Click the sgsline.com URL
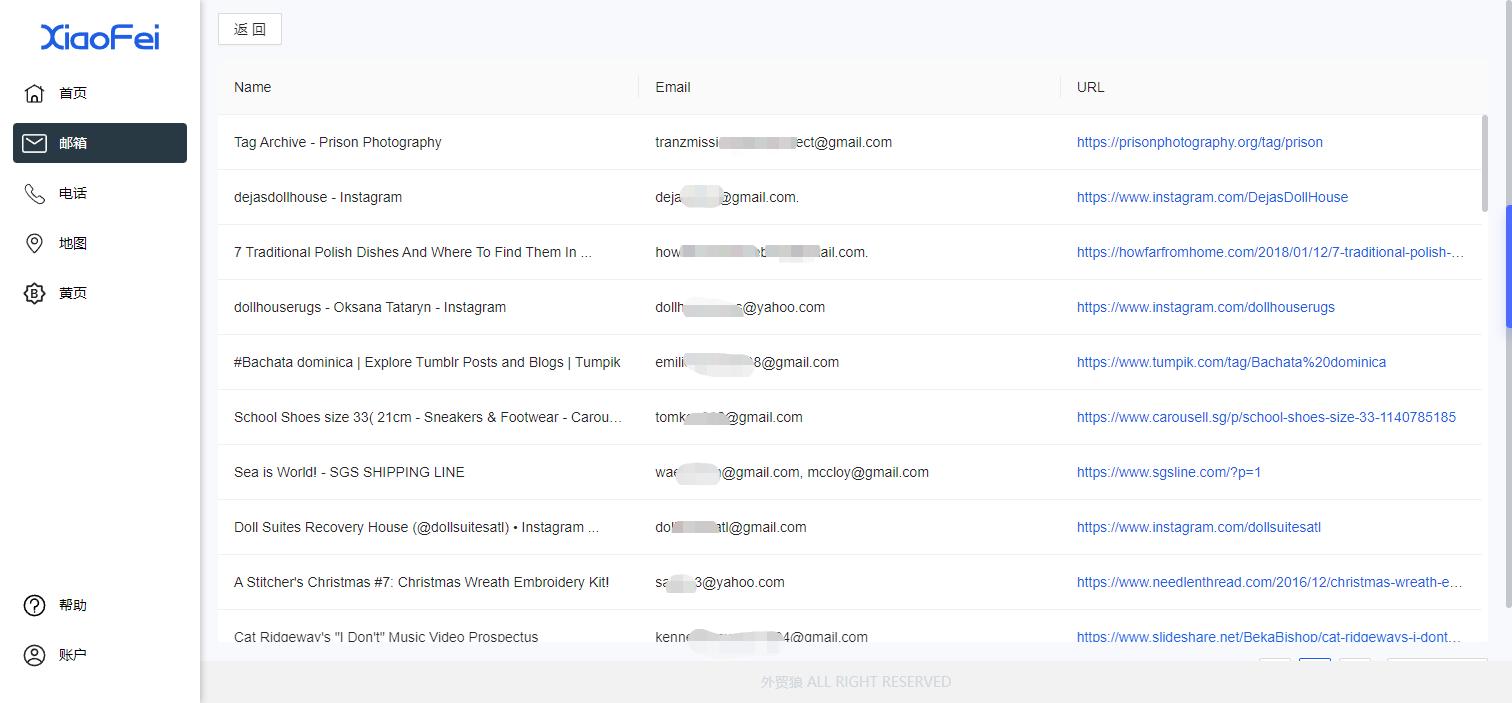Viewport: 1512px width, 703px height. point(1168,472)
